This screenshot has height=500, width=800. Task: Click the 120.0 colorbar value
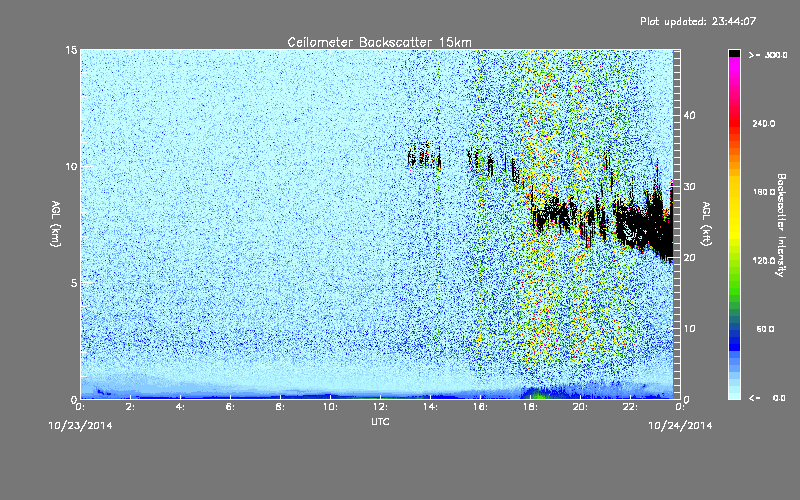[764, 260]
